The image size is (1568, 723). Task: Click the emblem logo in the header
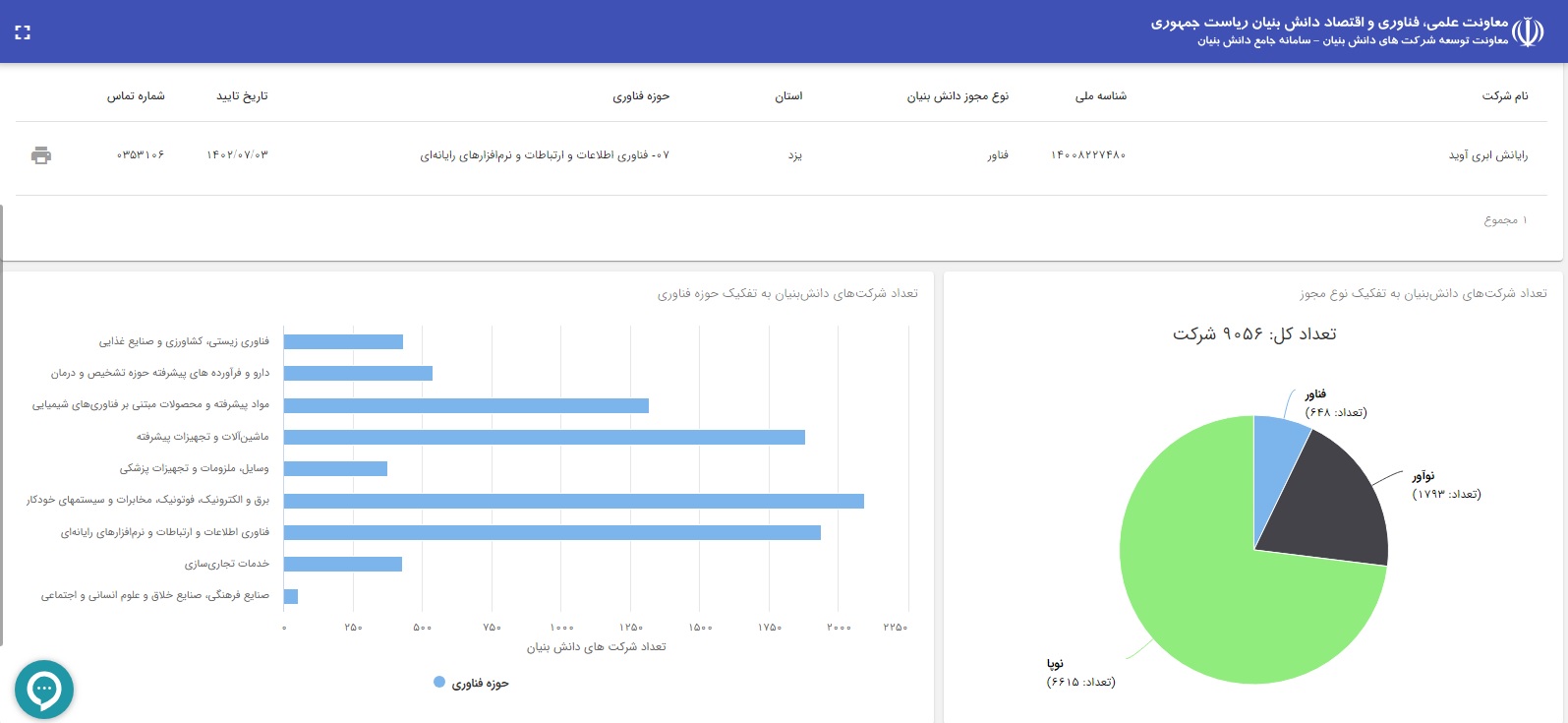[x=1528, y=32]
